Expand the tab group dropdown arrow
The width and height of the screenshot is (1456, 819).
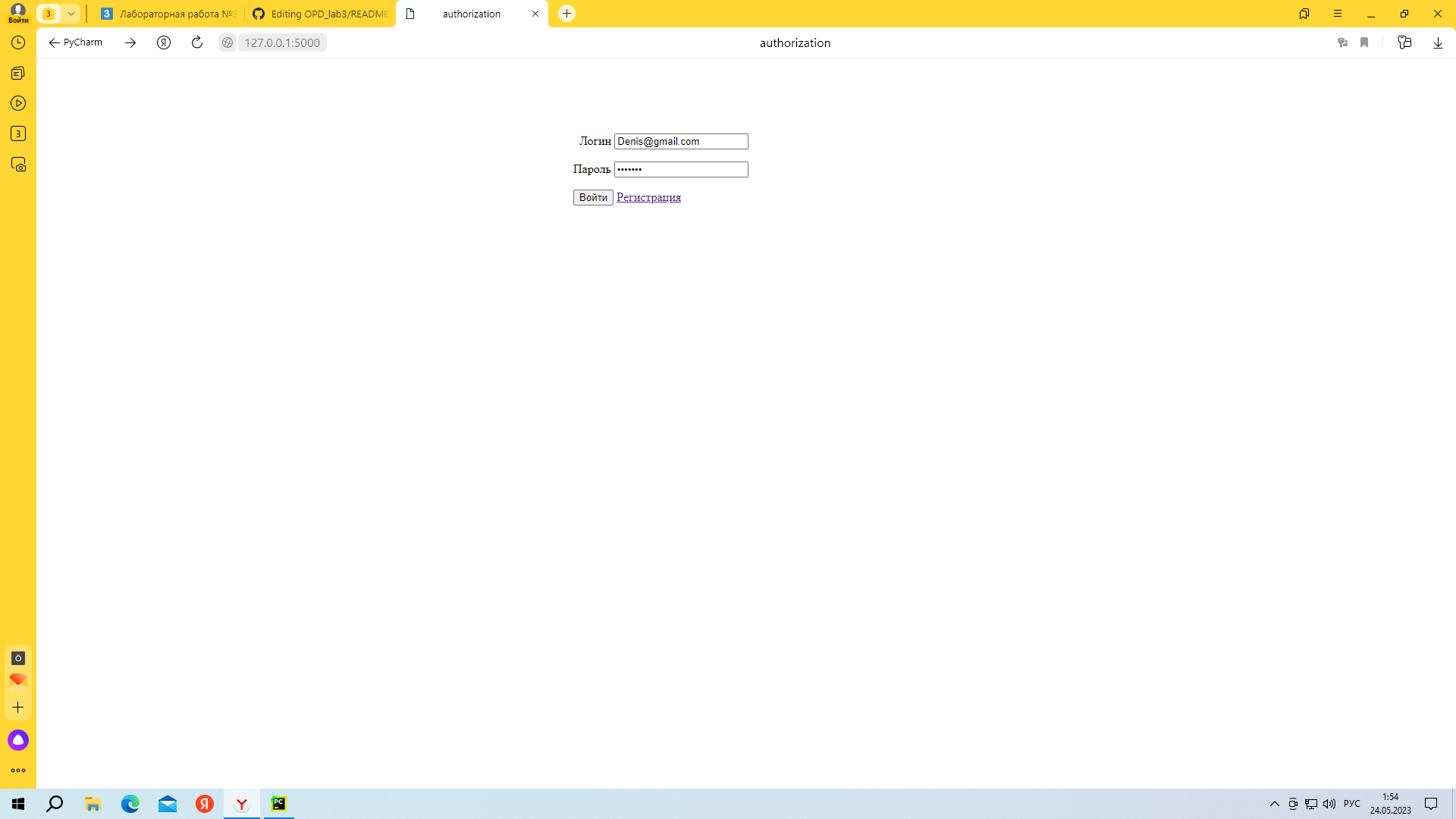(x=71, y=14)
